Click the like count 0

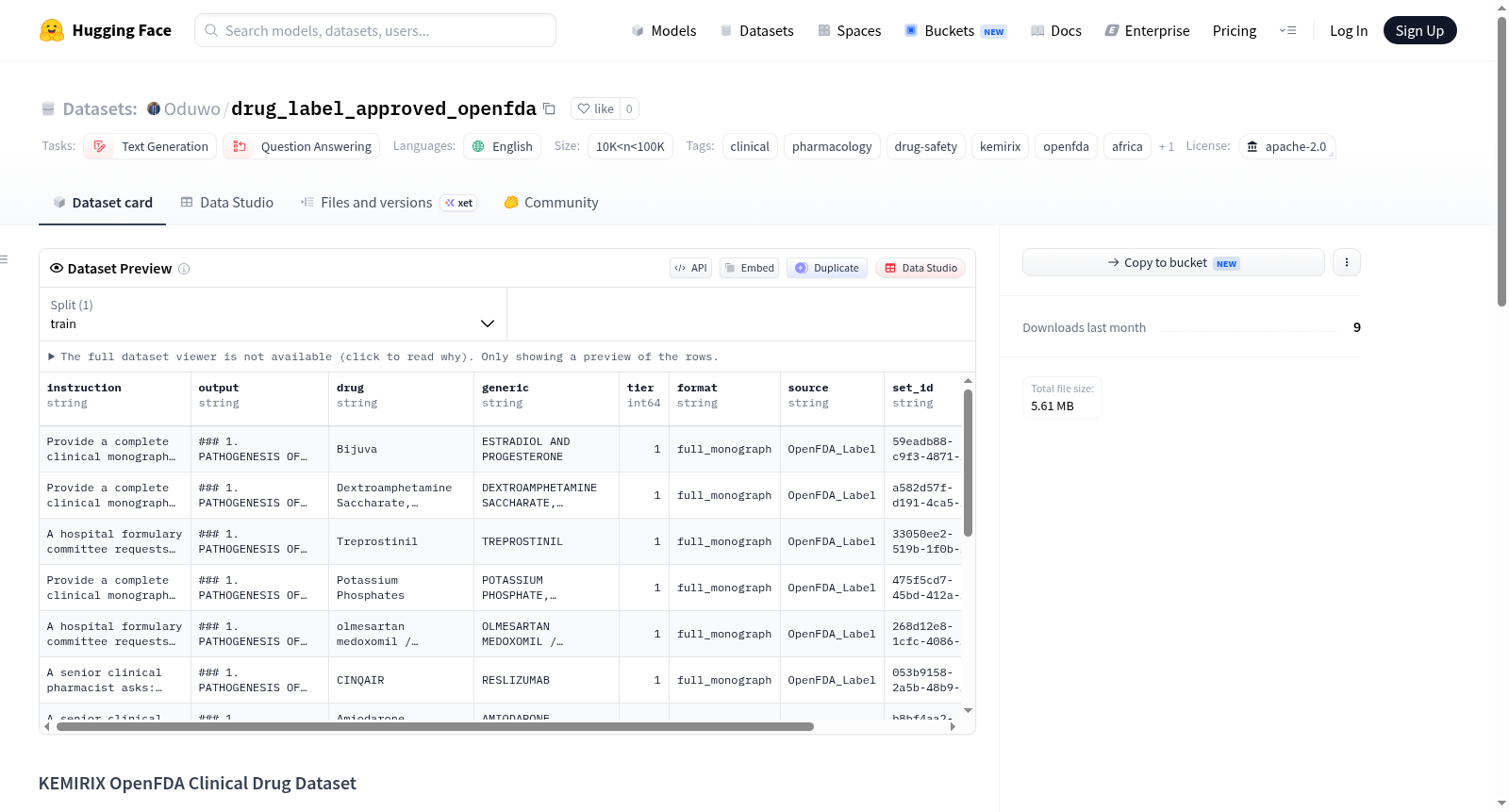point(630,108)
